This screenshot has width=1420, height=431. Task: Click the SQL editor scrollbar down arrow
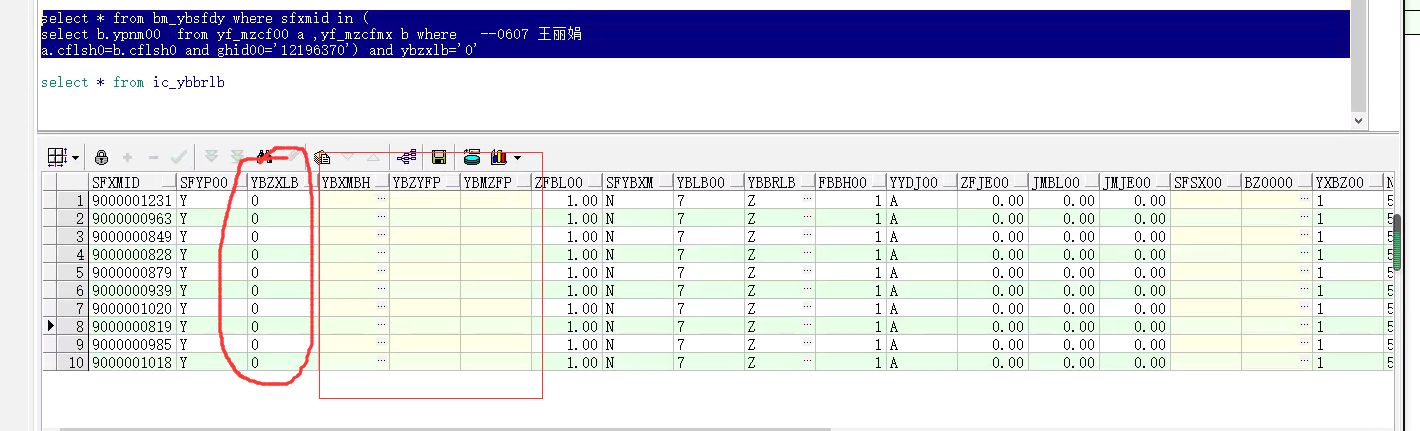click(1357, 119)
